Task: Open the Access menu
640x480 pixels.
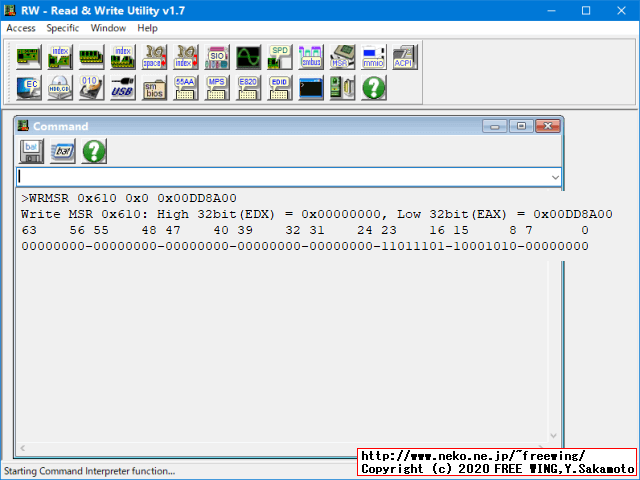Action: click(x=21, y=28)
